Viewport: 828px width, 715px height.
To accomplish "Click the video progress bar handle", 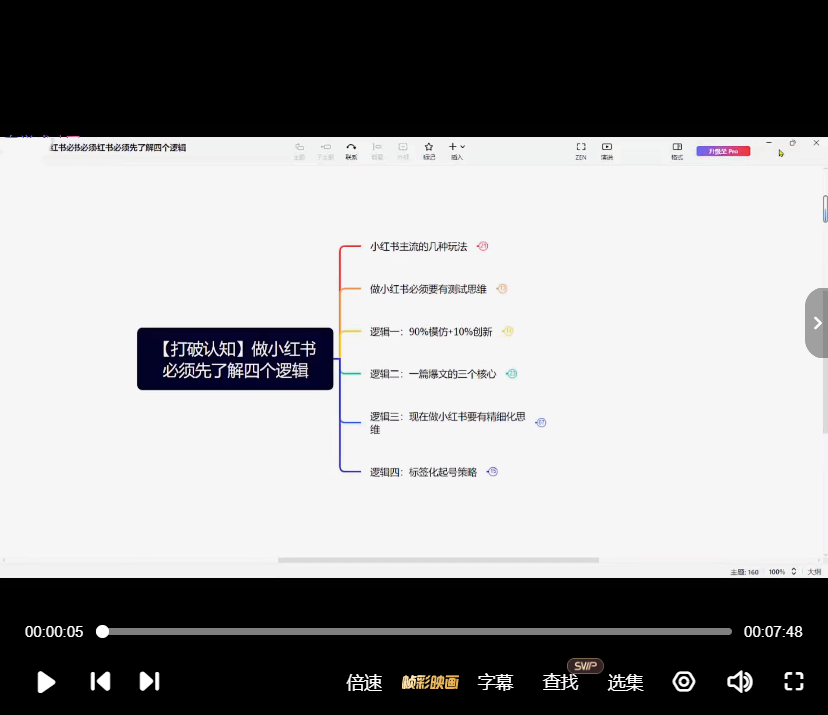I will 102,632.
